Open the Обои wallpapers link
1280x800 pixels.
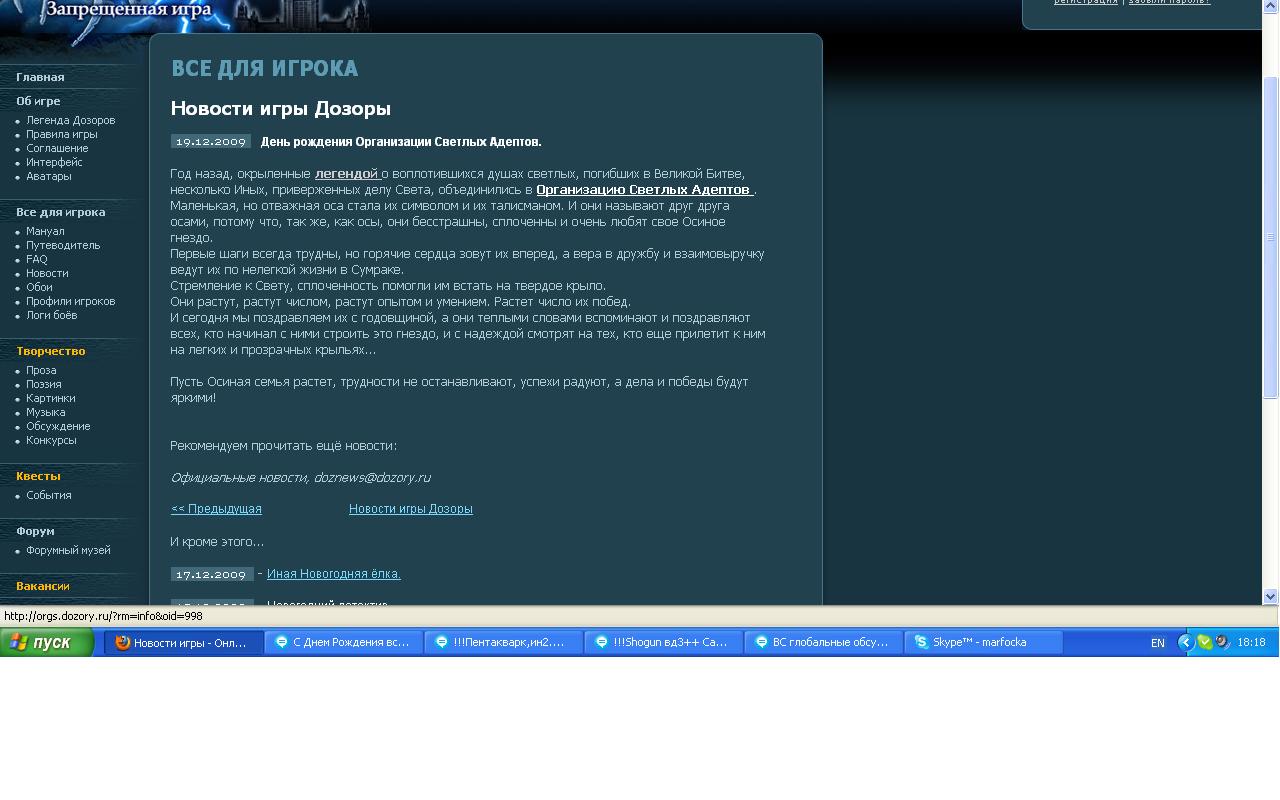(39, 287)
